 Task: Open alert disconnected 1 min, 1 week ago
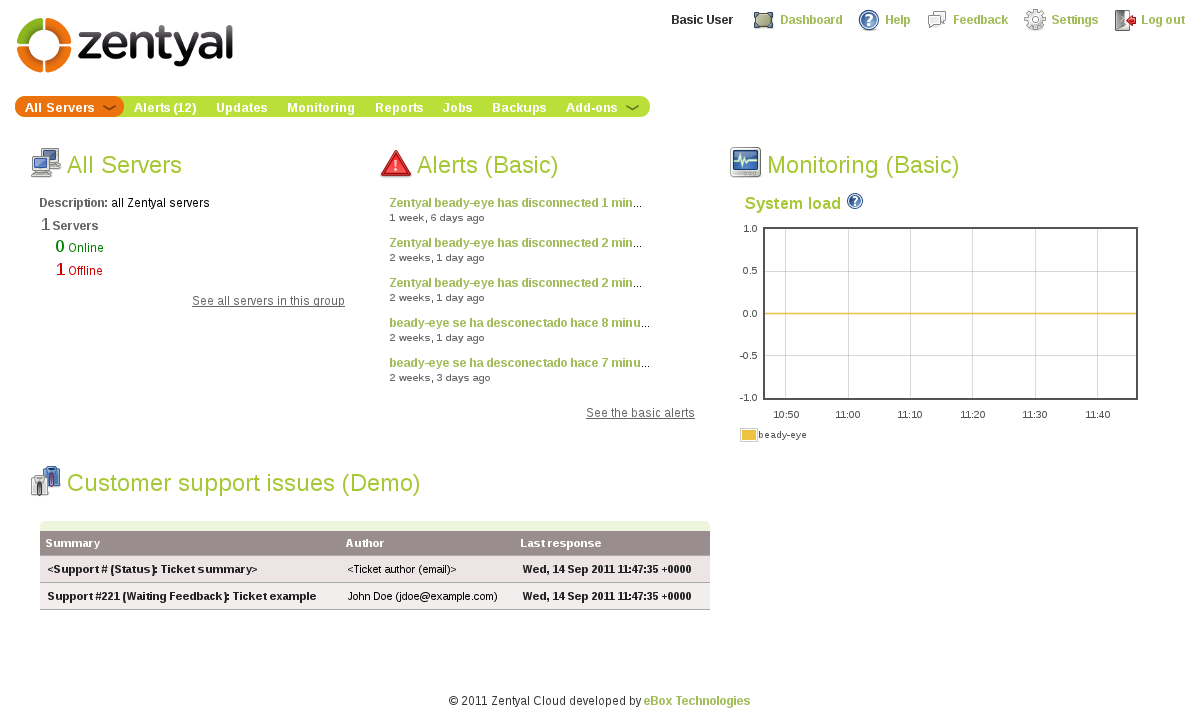coord(515,203)
